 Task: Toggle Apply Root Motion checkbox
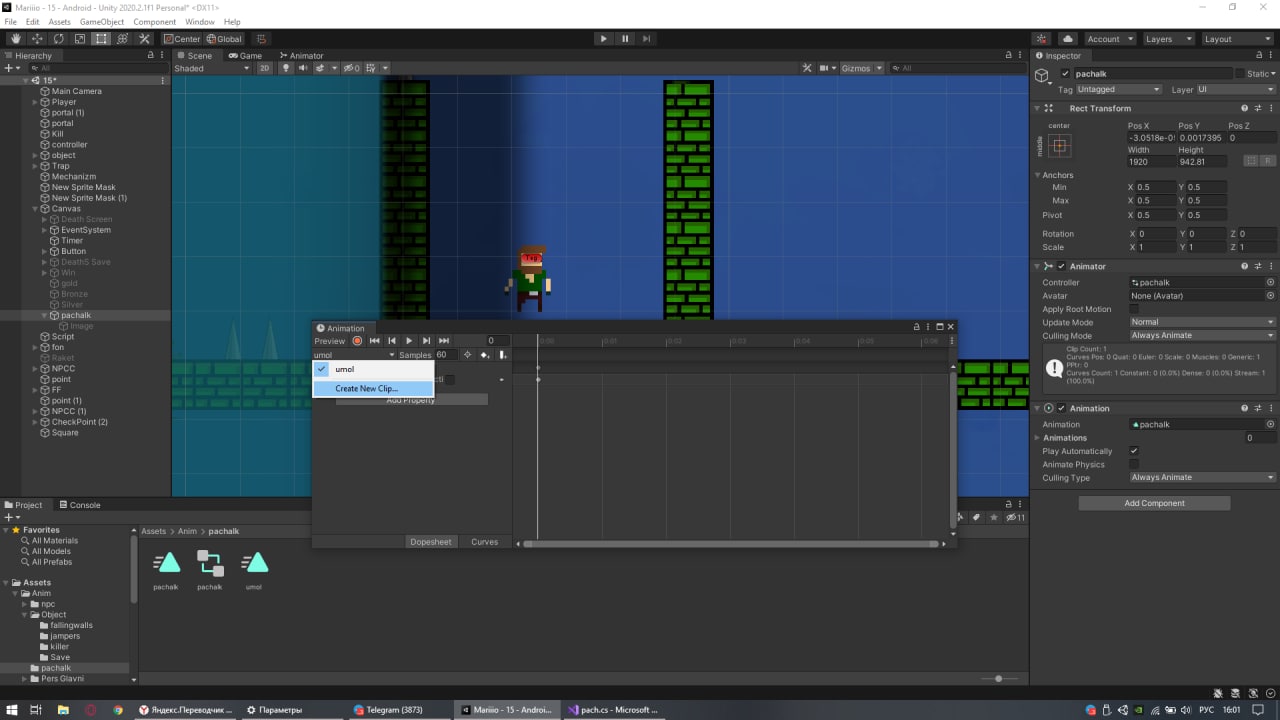(x=1134, y=309)
